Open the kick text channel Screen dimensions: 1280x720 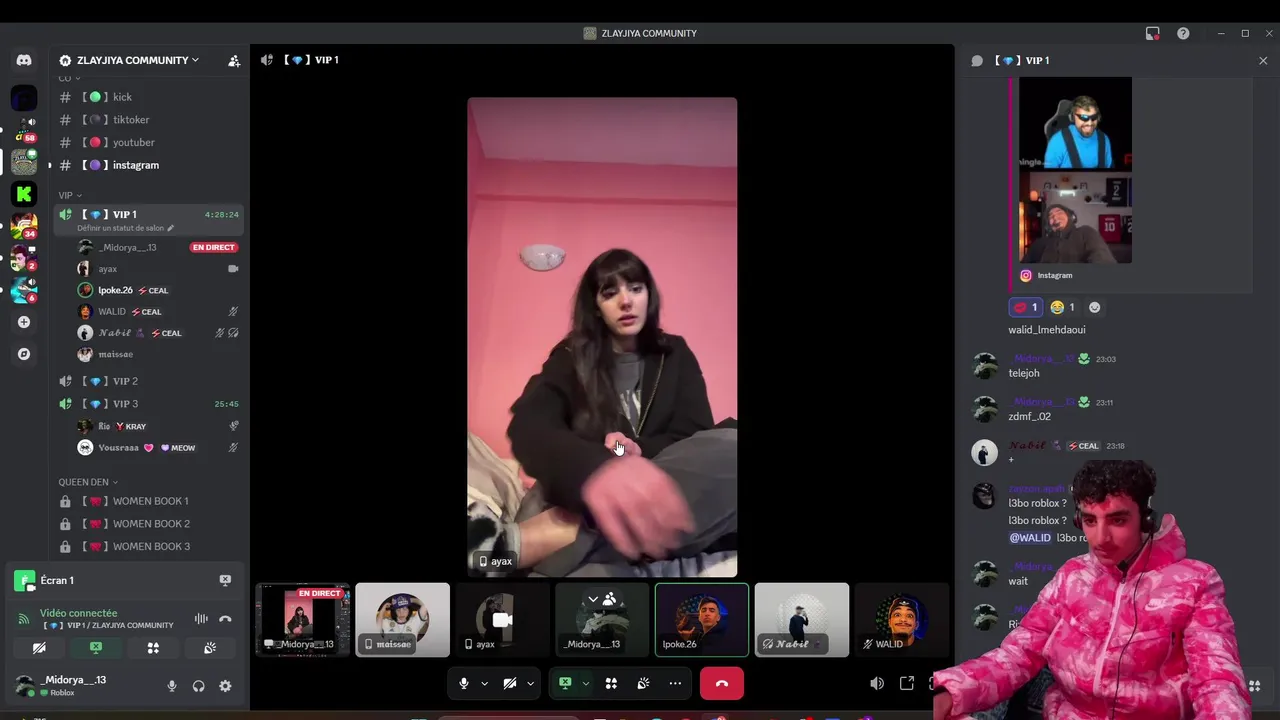pyautogui.click(x=147, y=97)
